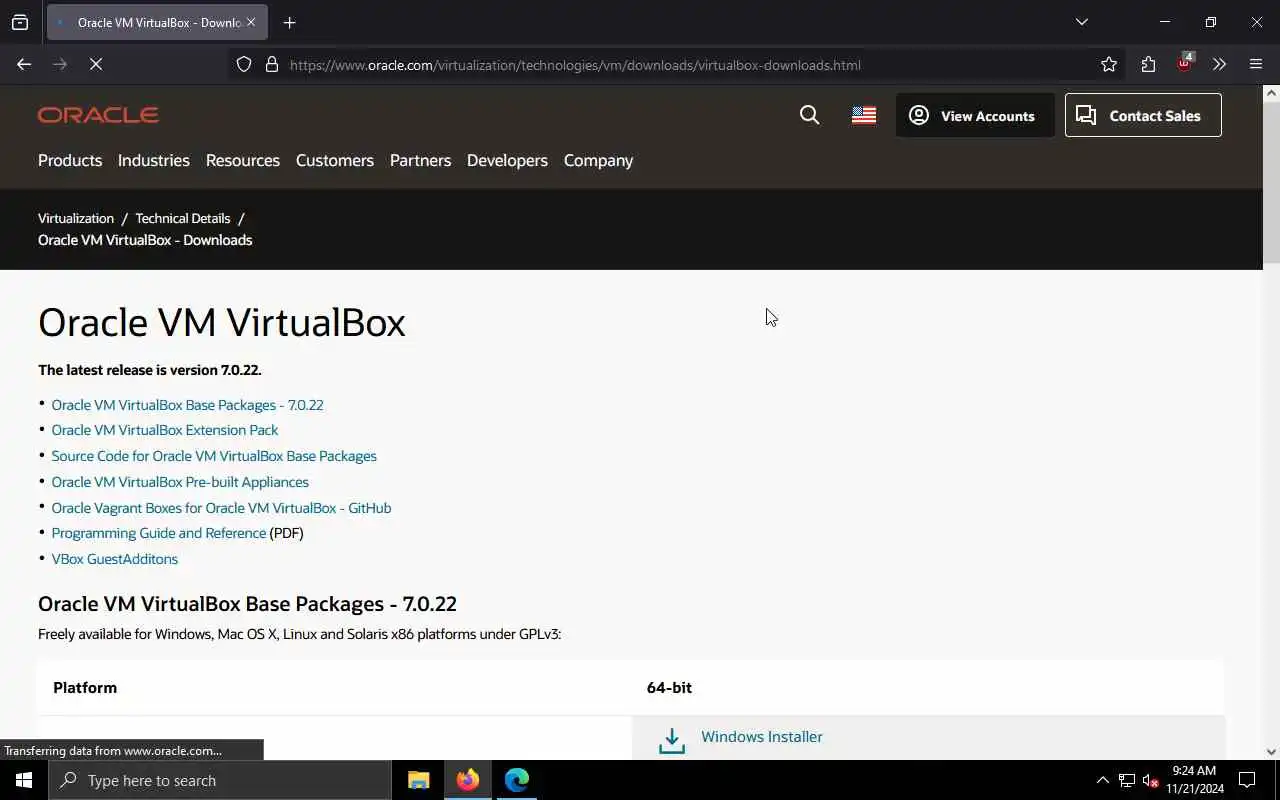Open Windows Start menu

pyautogui.click(x=24, y=780)
